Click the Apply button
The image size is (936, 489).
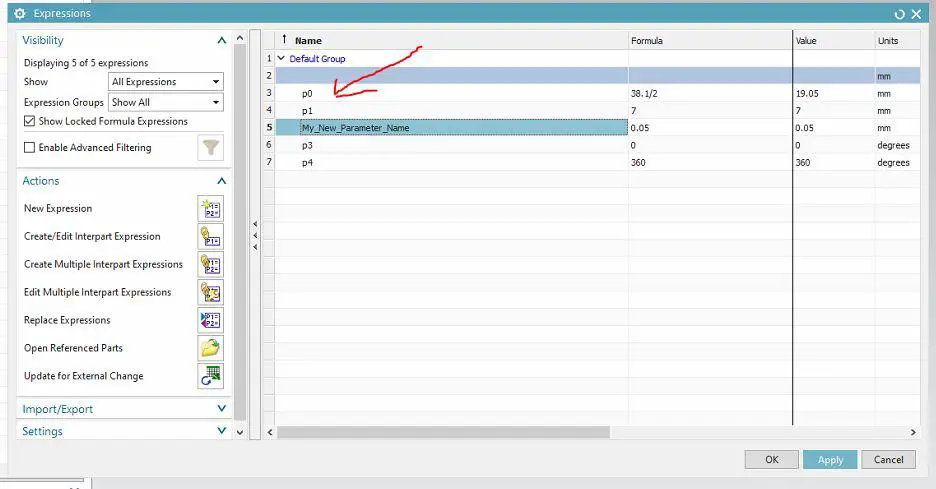click(830, 459)
